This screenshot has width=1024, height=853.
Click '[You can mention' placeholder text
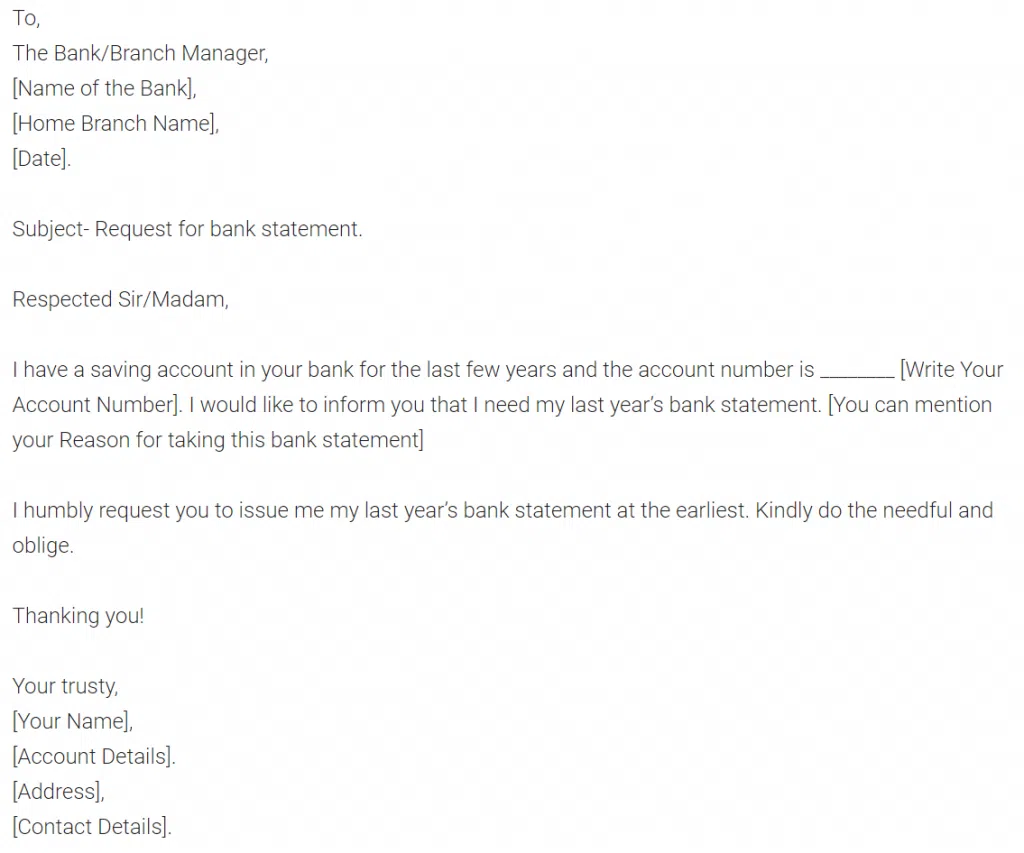(x=910, y=406)
